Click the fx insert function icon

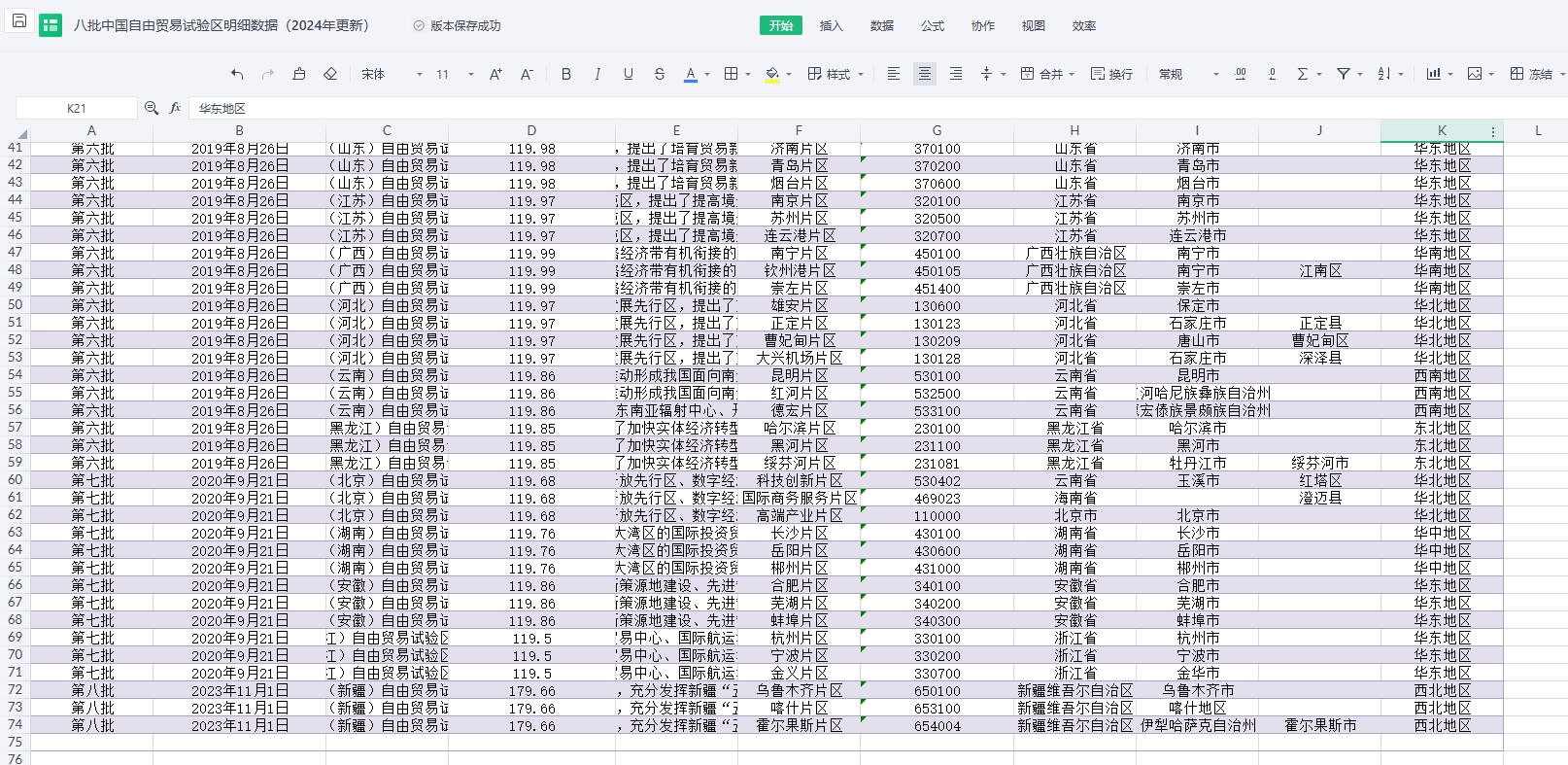175,108
